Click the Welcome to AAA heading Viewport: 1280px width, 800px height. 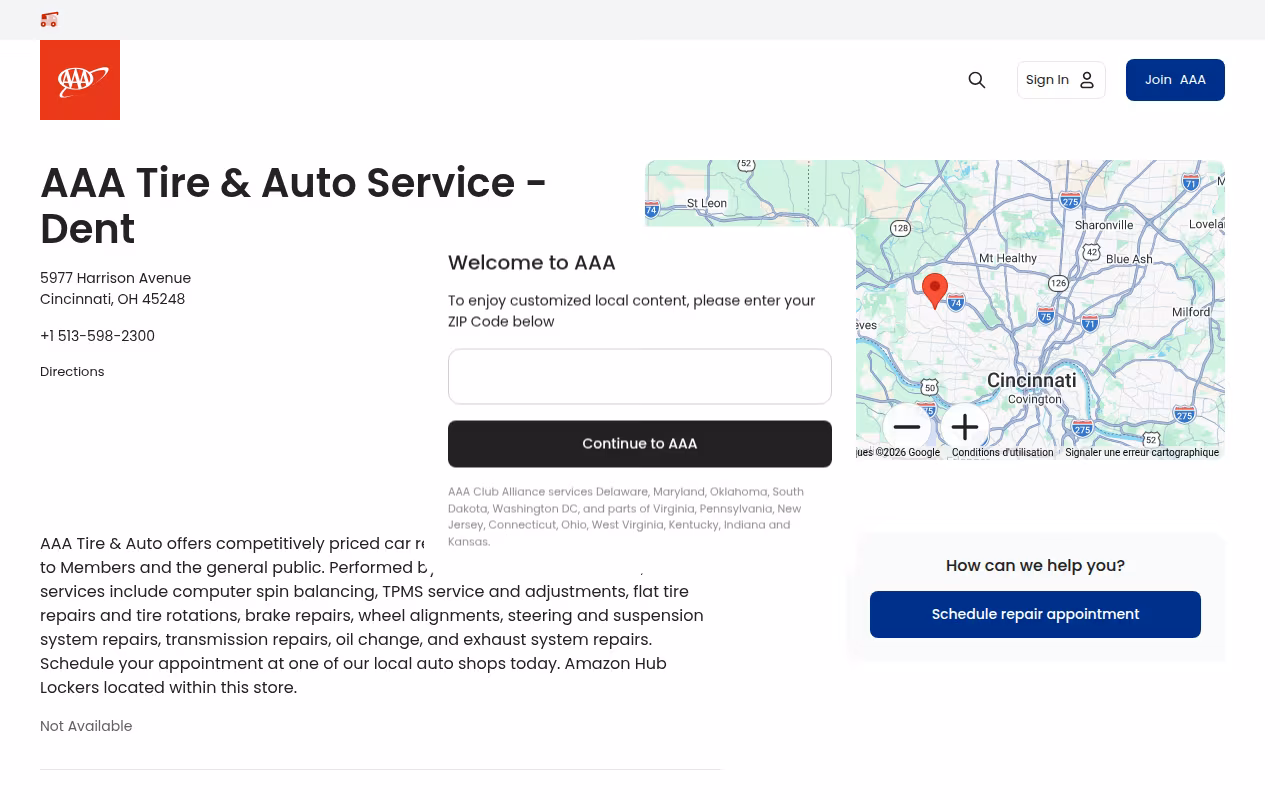coord(532,262)
